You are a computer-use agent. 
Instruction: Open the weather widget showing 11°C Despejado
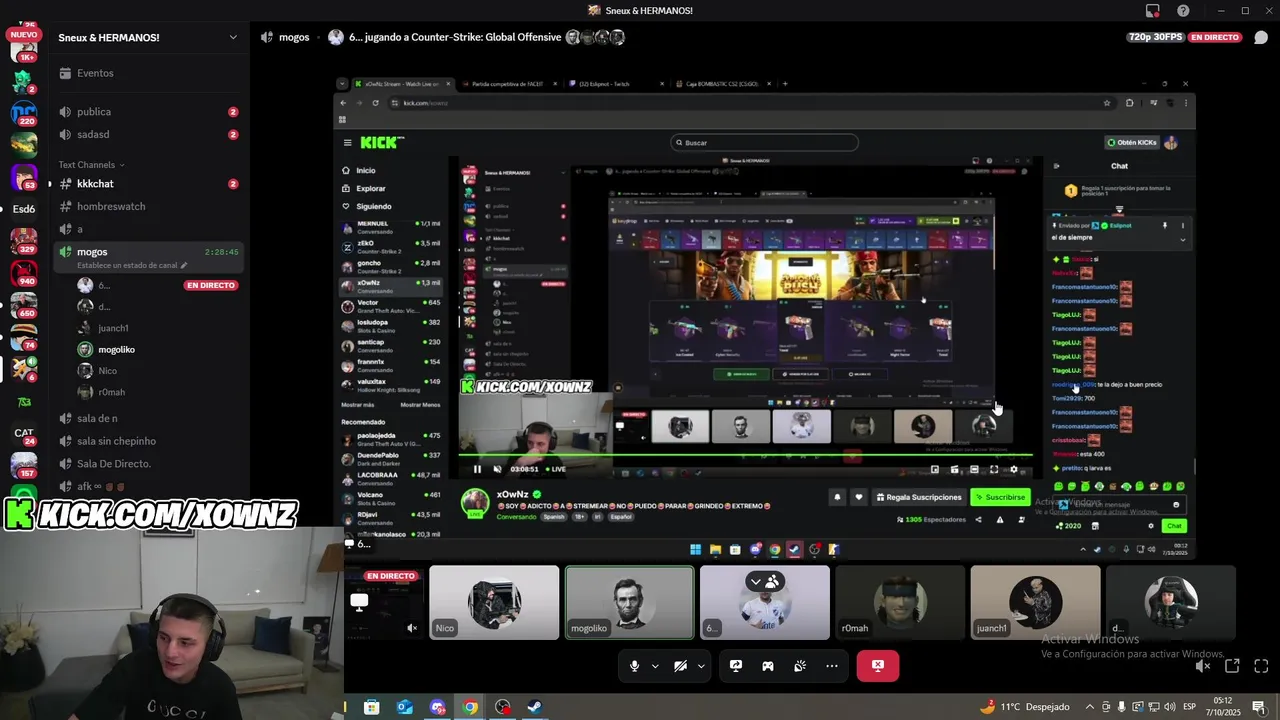click(1025, 706)
